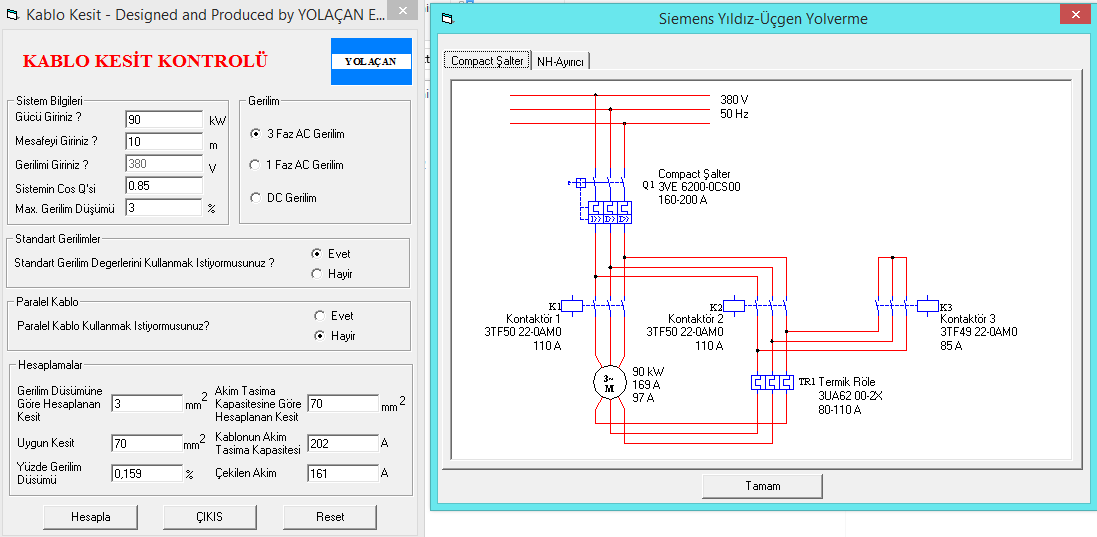The image size is (1097, 537).
Task: Select 1 Faz AC Gerilim option
Action: (255, 165)
